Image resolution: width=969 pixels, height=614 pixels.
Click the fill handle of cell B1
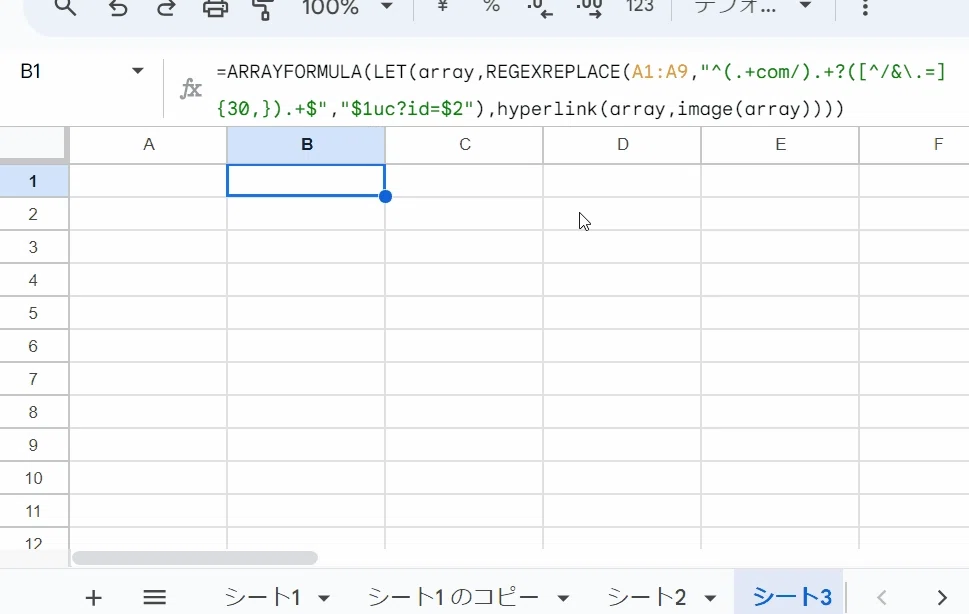click(385, 196)
